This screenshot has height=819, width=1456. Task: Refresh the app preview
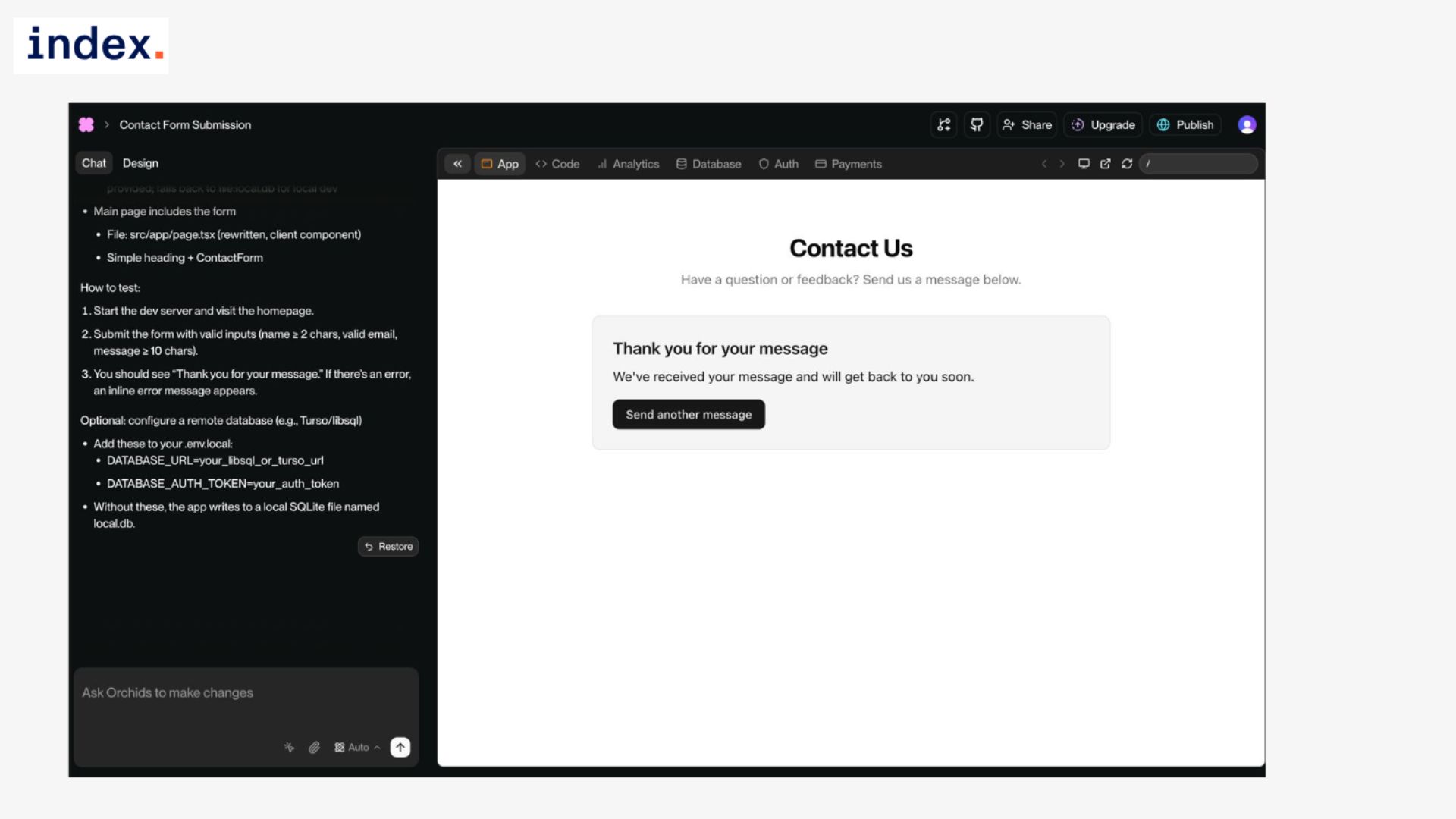click(1127, 164)
